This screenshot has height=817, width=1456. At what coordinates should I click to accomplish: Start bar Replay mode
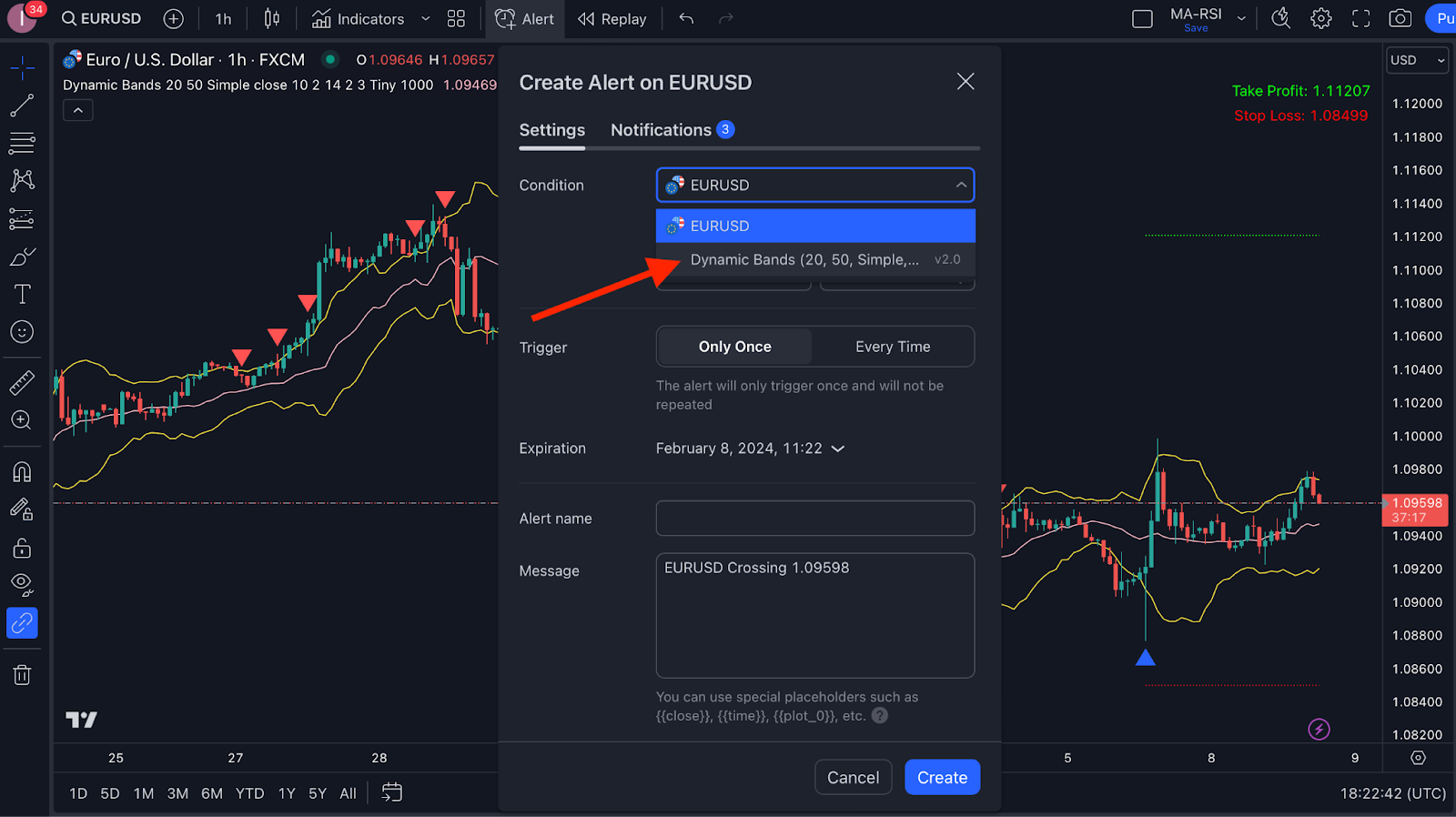coord(612,18)
